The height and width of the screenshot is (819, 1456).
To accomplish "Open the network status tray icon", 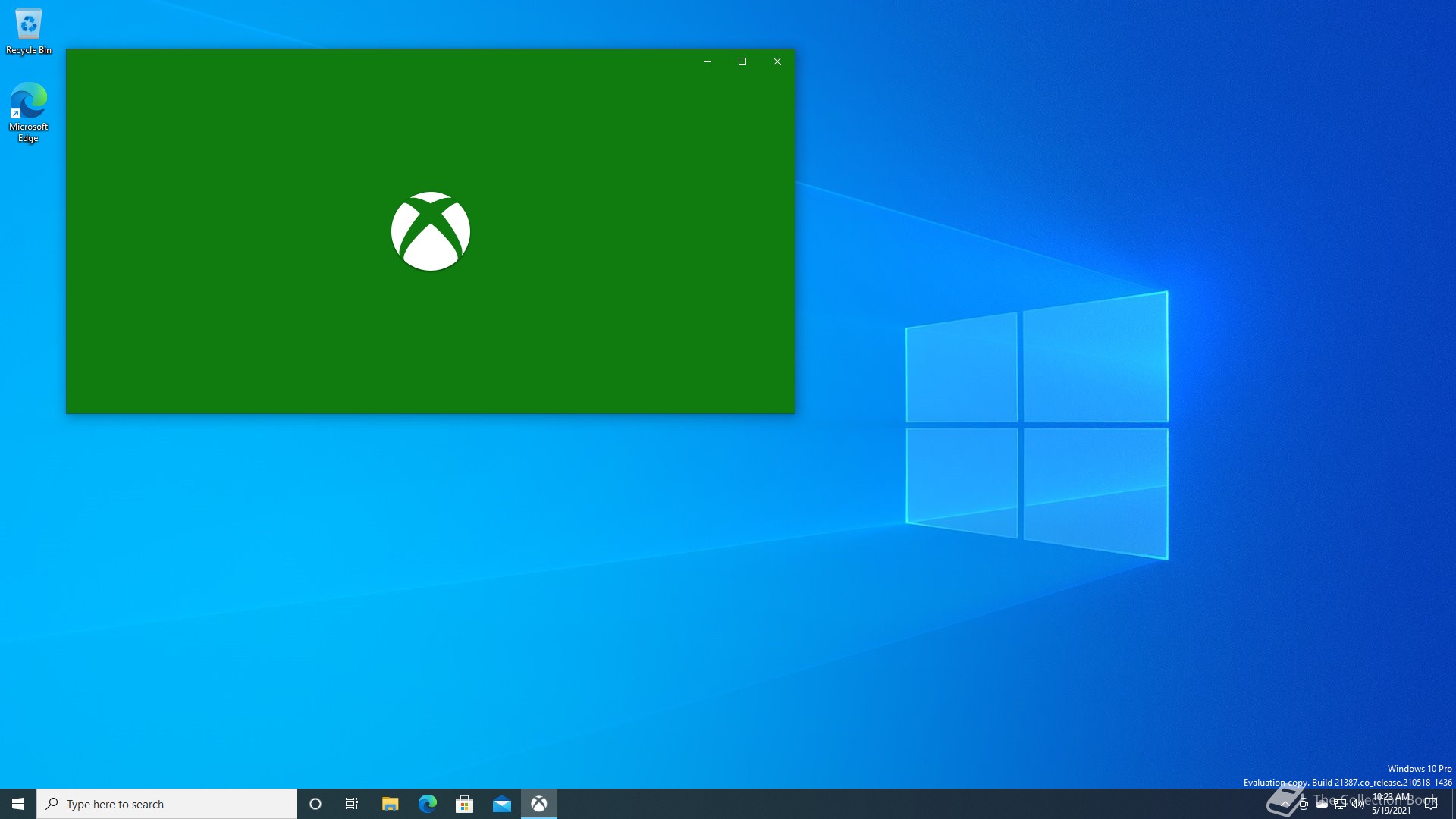I will [1340, 804].
